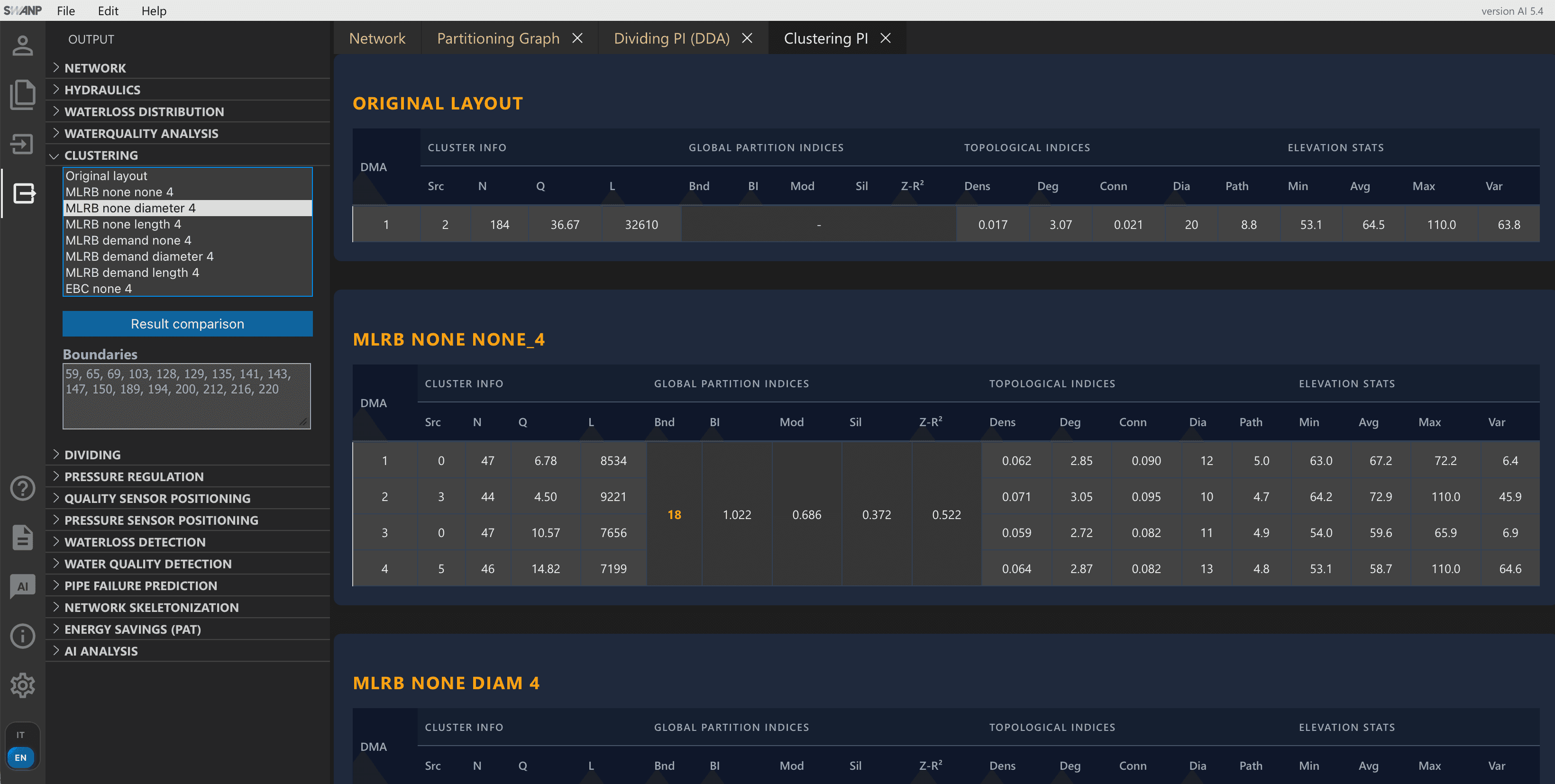Screen dimensions: 1555x784
Task: Open the user profile icon in sidebar
Action: [22, 45]
